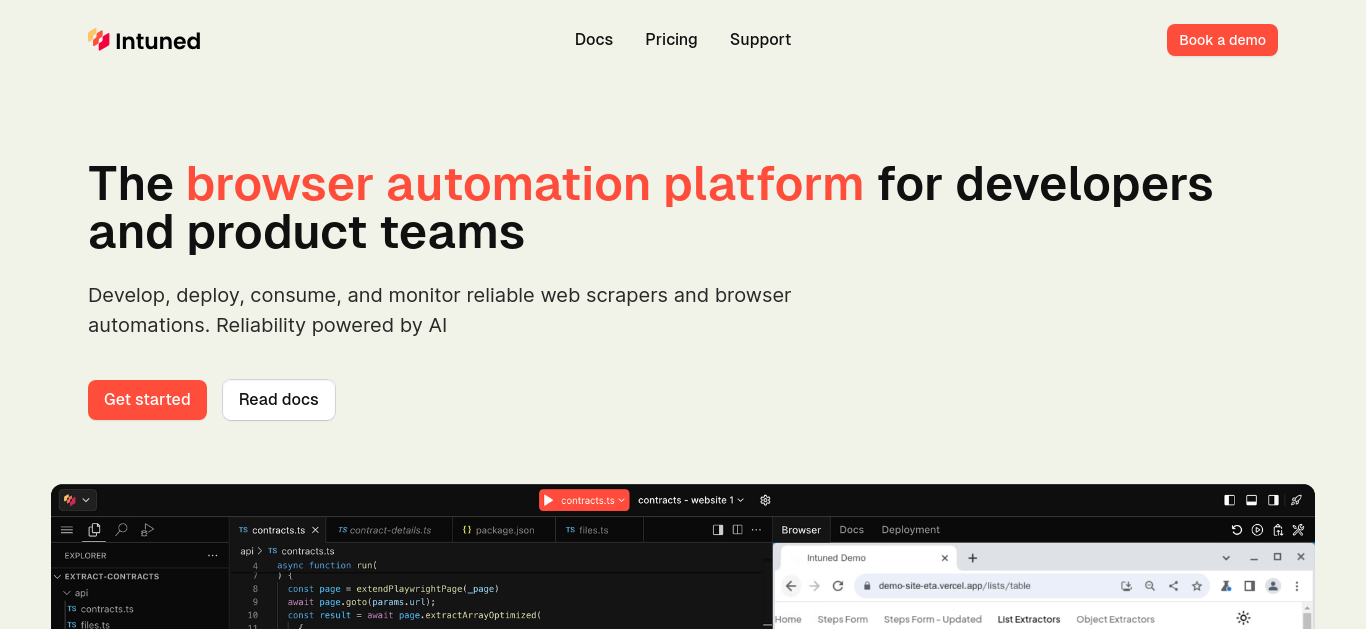Open the tab search chevron in embedded browser
1366x629 pixels.
pyautogui.click(x=1227, y=557)
